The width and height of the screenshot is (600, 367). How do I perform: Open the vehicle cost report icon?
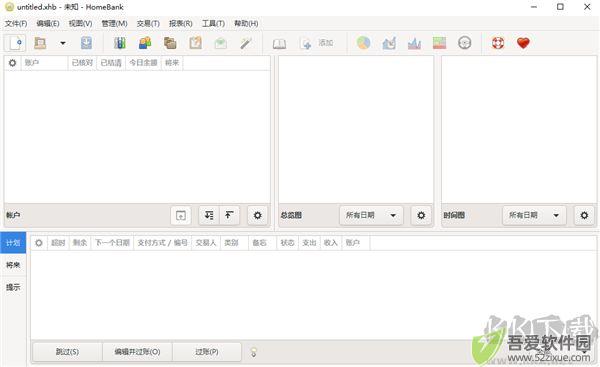point(465,43)
